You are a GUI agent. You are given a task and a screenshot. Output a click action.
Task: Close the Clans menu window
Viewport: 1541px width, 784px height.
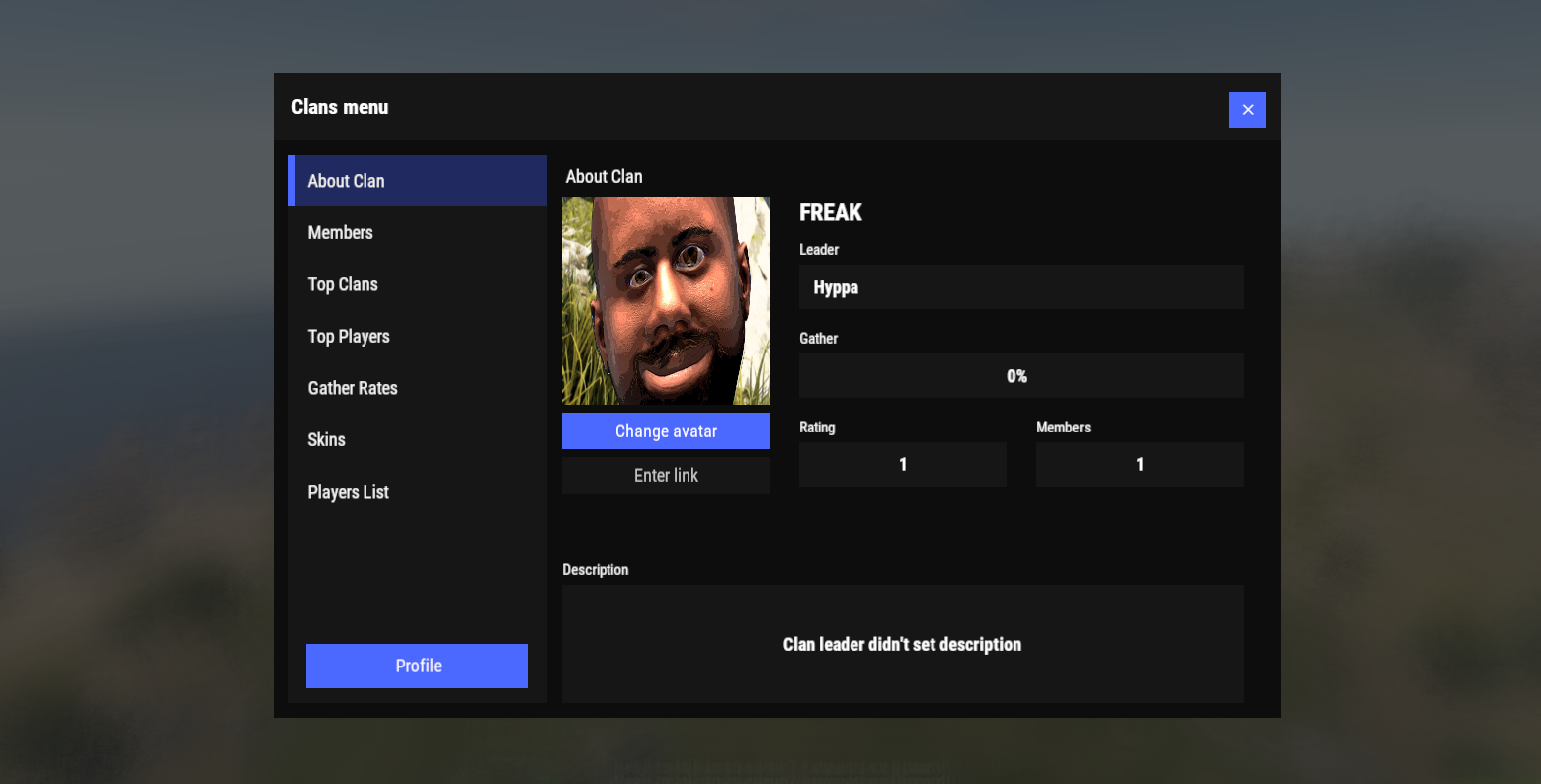1247,110
